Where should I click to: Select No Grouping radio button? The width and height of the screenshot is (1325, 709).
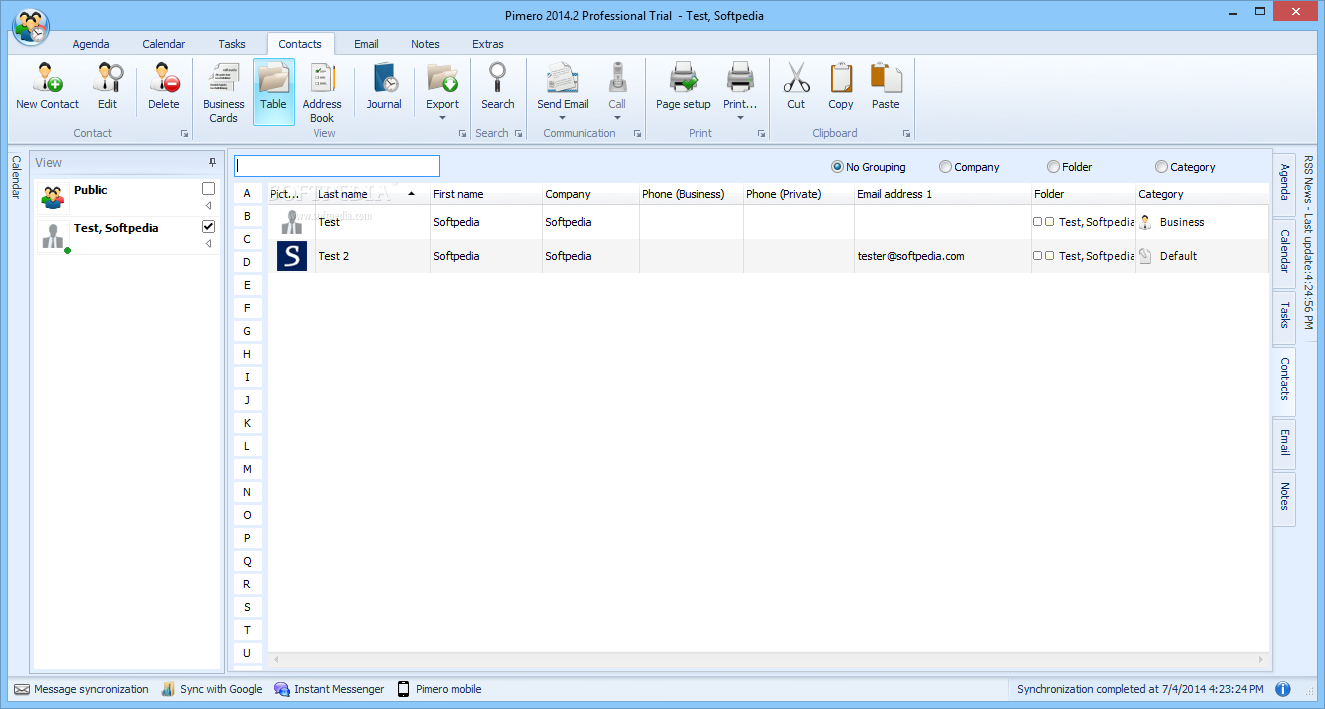coord(837,167)
